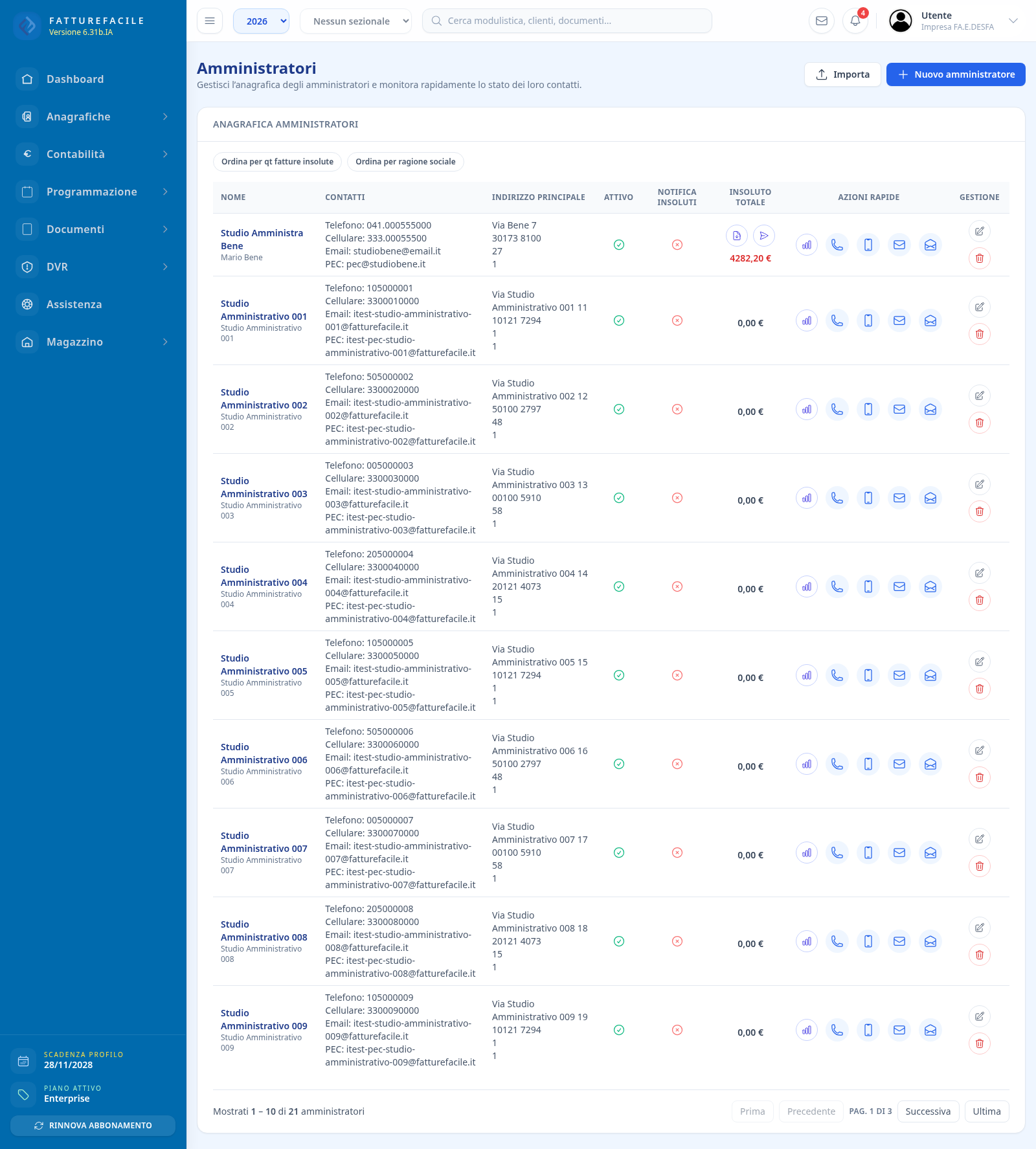Expand the Anagrafiche sidebar menu
Viewport: 1036px width, 1149px height.
(x=93, y=117)
